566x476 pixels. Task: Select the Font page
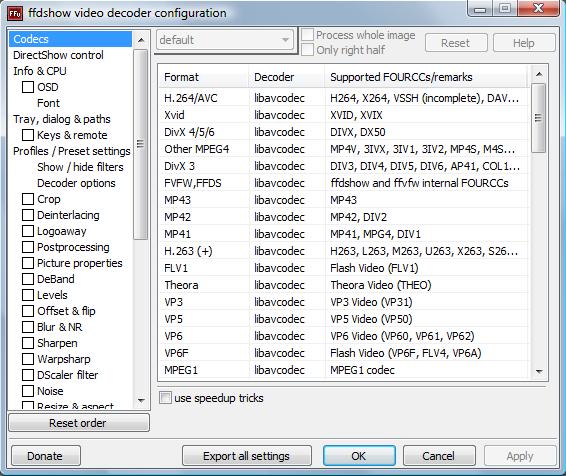[48, 103]
